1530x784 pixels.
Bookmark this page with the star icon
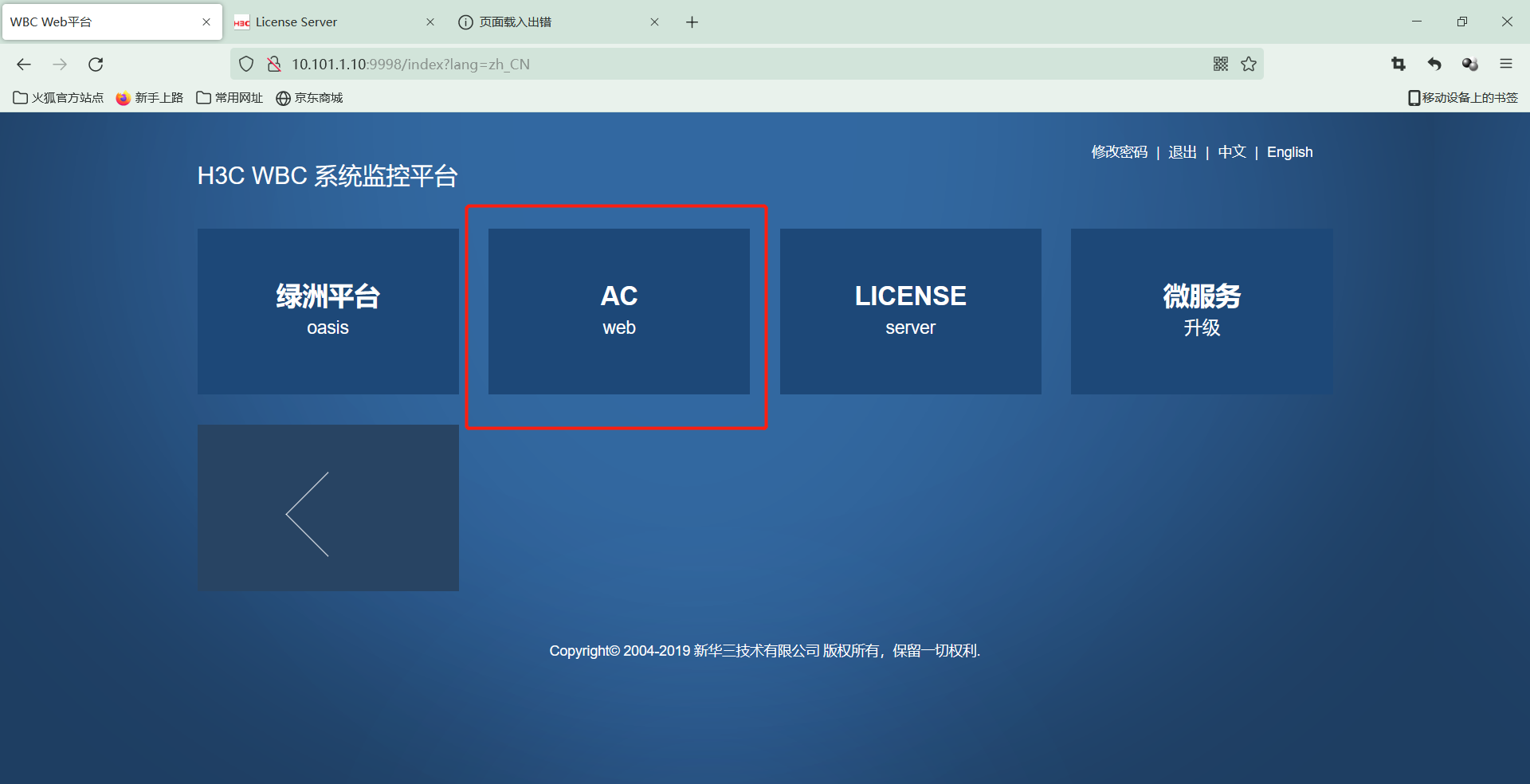(x=1249, y=65)
